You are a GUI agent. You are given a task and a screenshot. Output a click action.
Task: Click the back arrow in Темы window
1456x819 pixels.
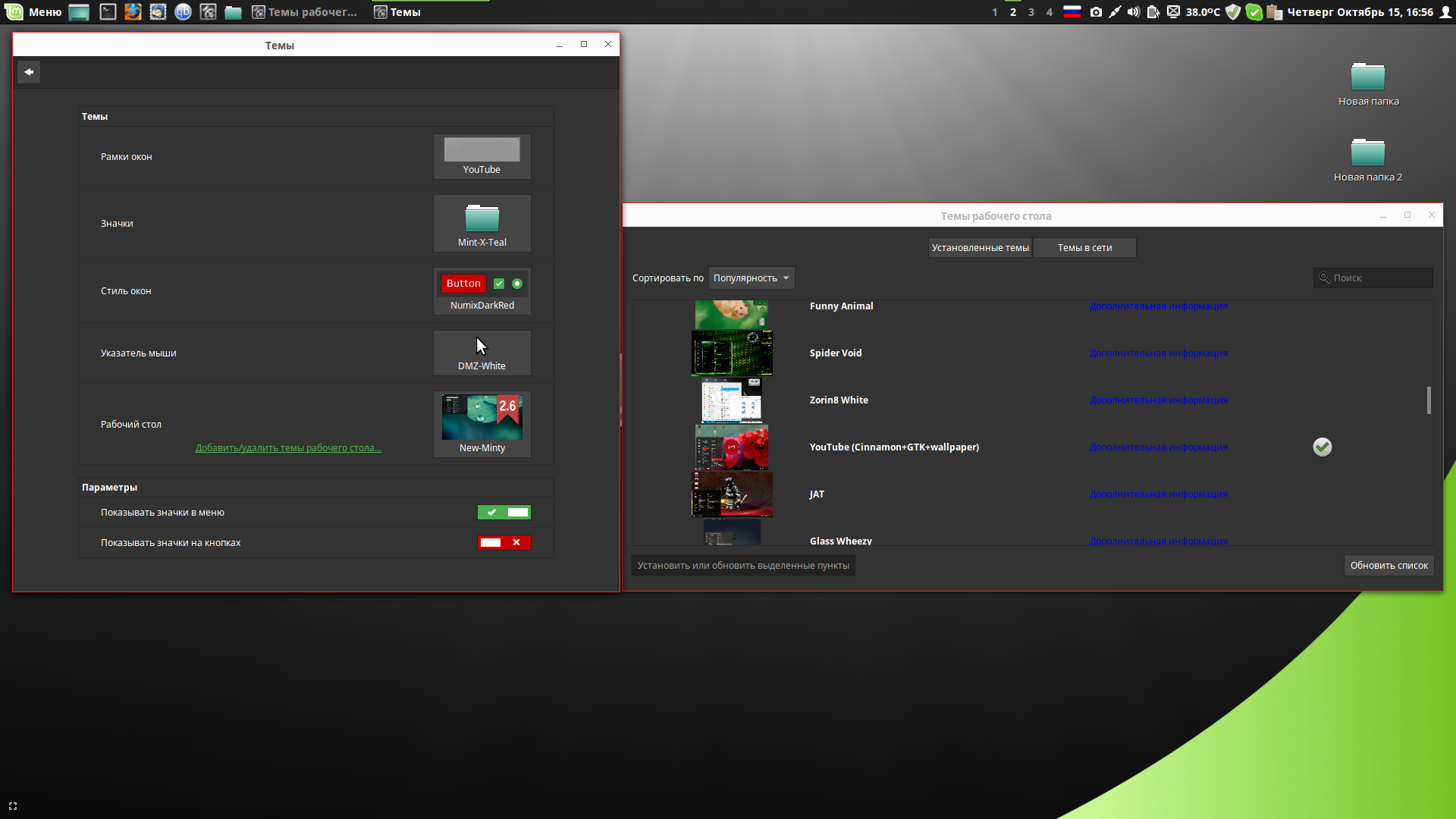click(29, 72)
